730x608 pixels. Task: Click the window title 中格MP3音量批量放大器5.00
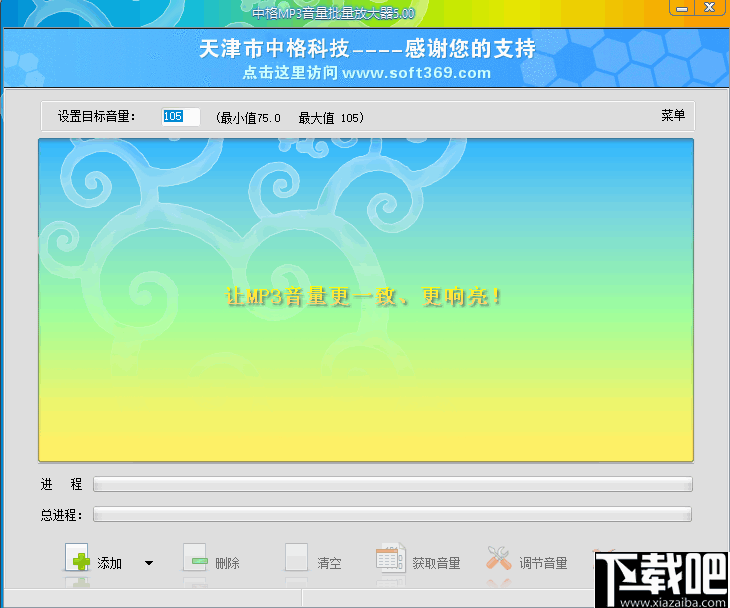pyautogui.click(x=333, y=14)
